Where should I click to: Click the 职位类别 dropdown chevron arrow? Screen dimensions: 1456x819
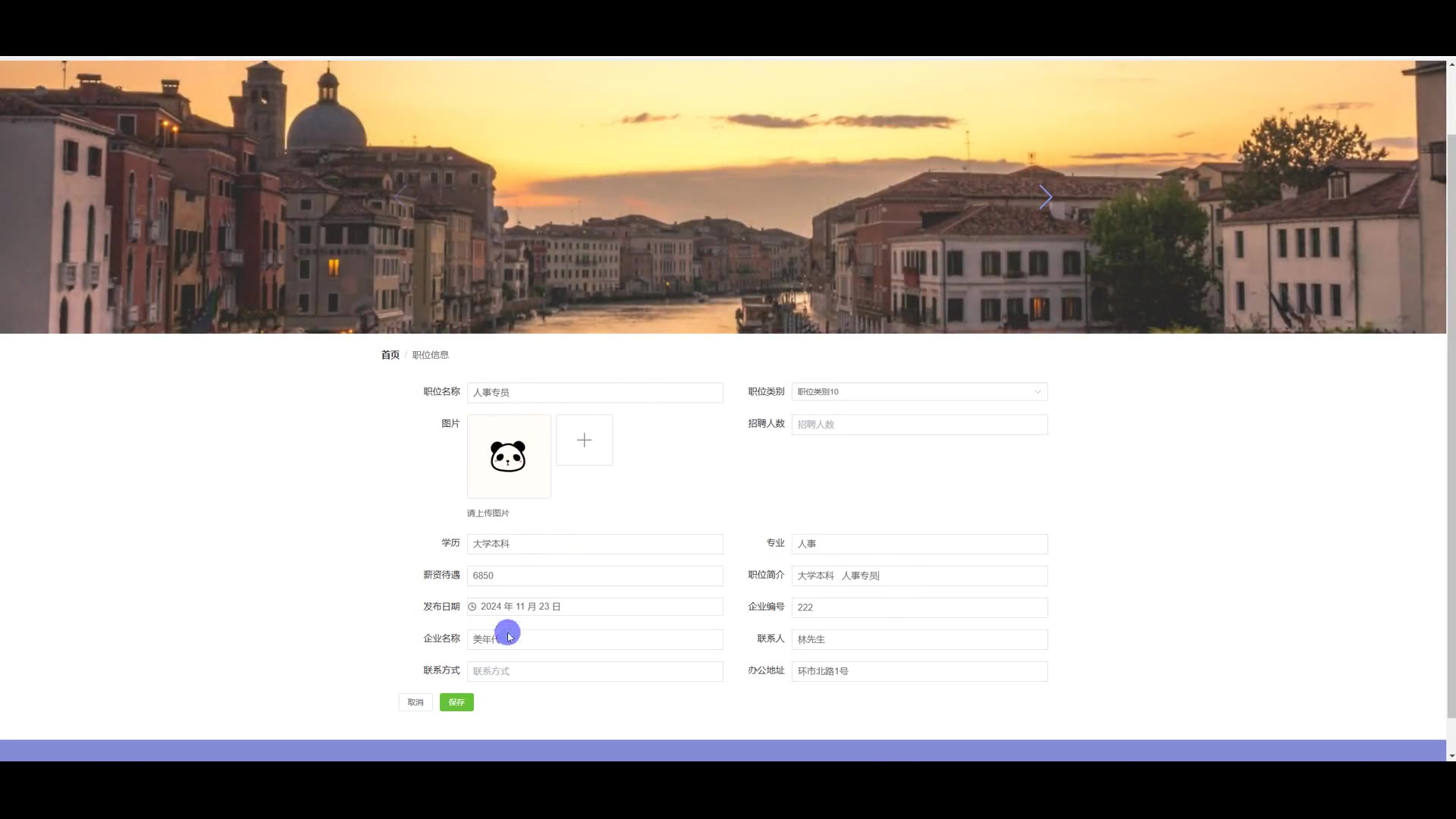click(1037, 392)
